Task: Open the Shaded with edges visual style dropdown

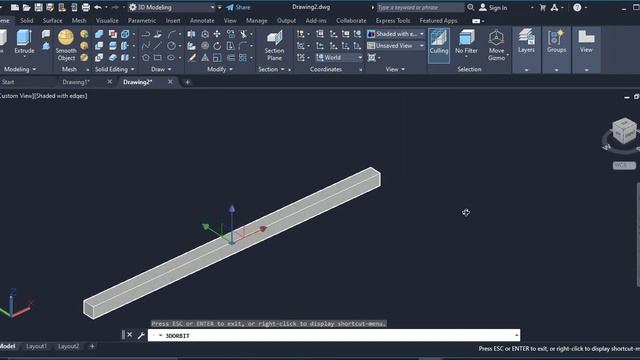Action: (x=395, y=34)
